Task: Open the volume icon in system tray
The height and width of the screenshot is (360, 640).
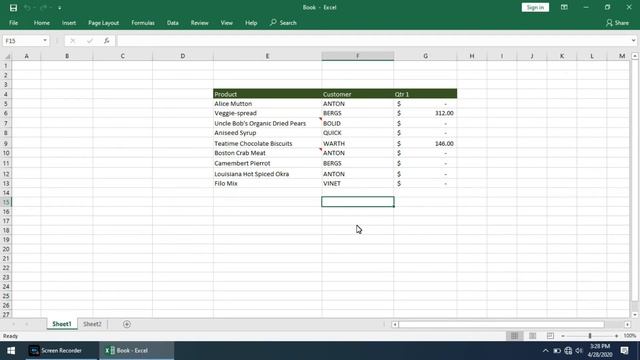Action: [x=579, y=351]
